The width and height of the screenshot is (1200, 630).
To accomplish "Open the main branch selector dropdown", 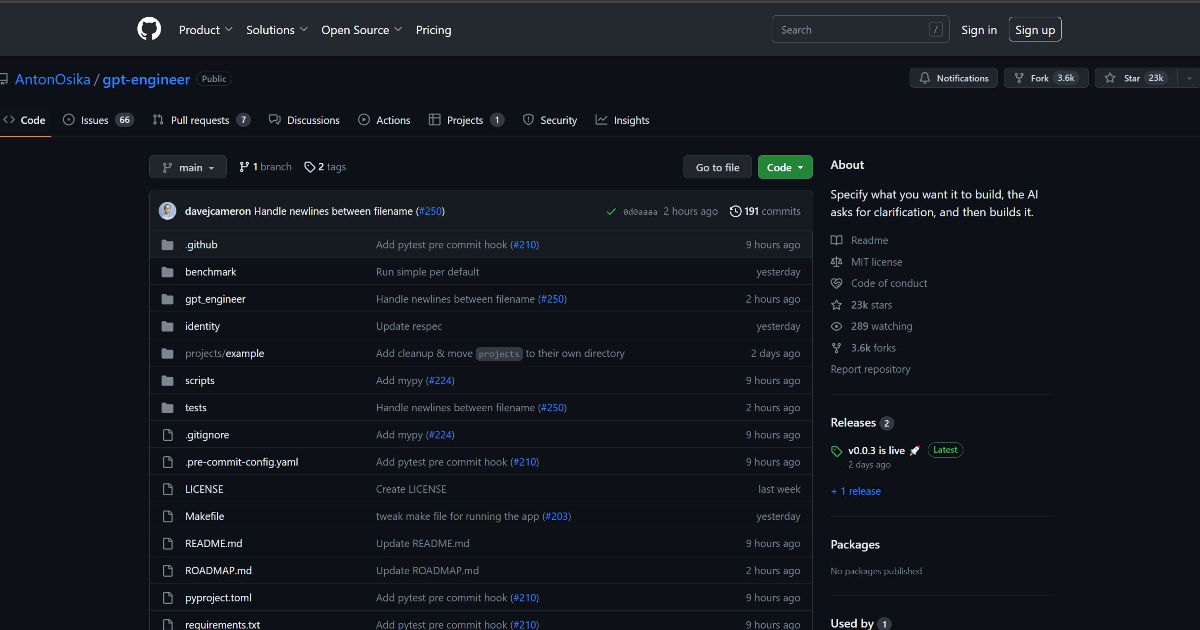I will (x=187, y=167).
